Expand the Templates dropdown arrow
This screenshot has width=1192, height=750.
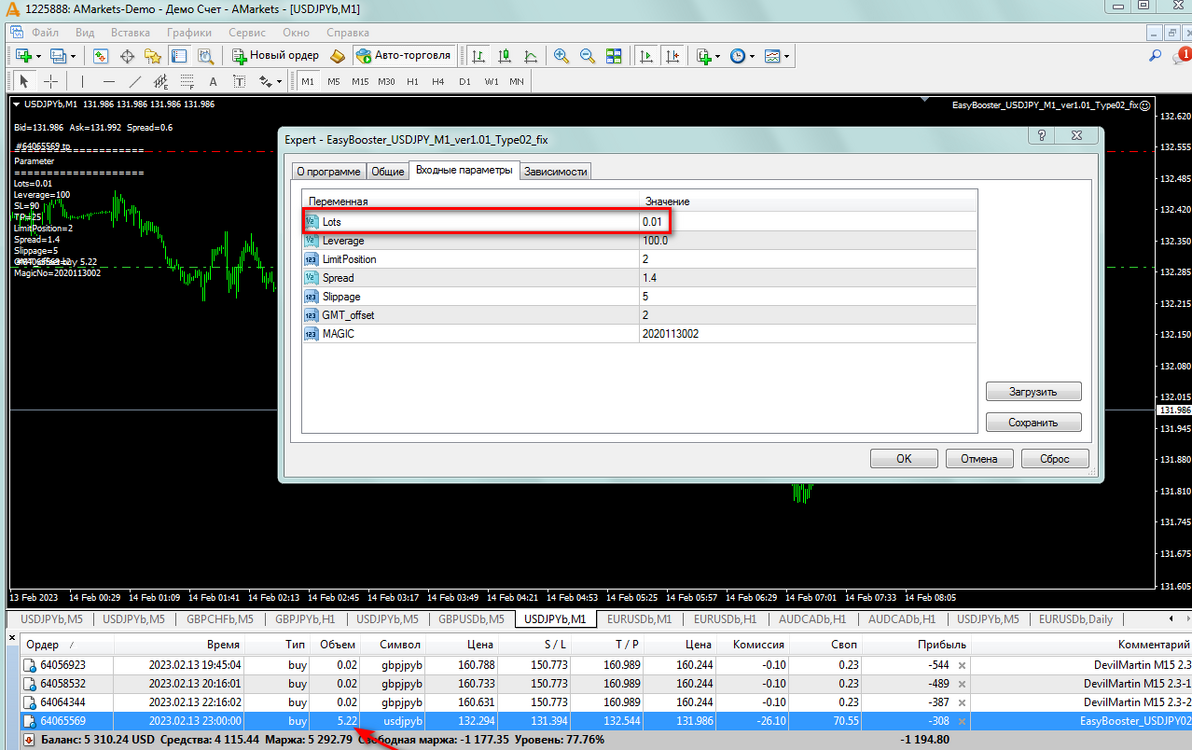tap(787, 56)
